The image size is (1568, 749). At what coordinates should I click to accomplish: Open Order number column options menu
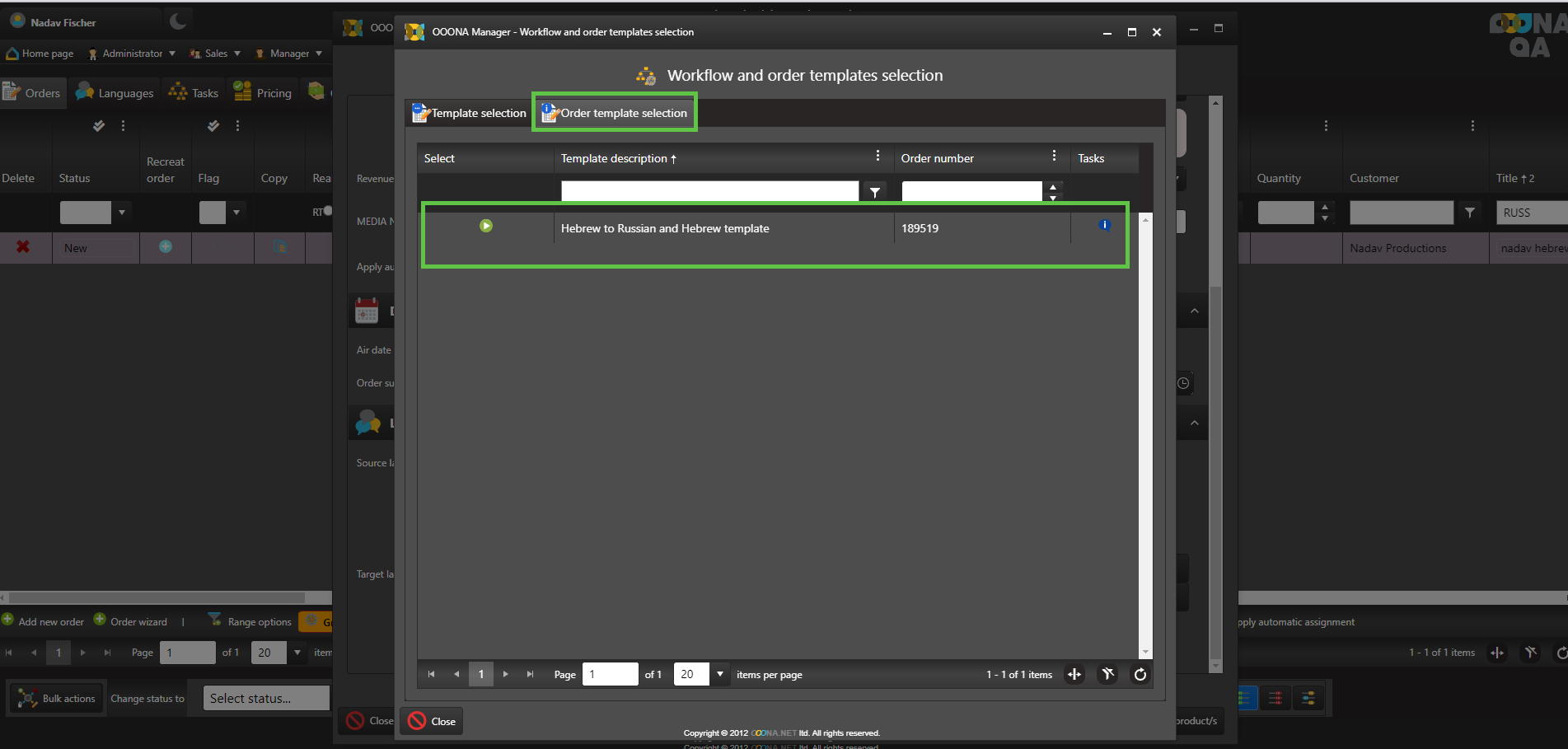pos(1054,156)
